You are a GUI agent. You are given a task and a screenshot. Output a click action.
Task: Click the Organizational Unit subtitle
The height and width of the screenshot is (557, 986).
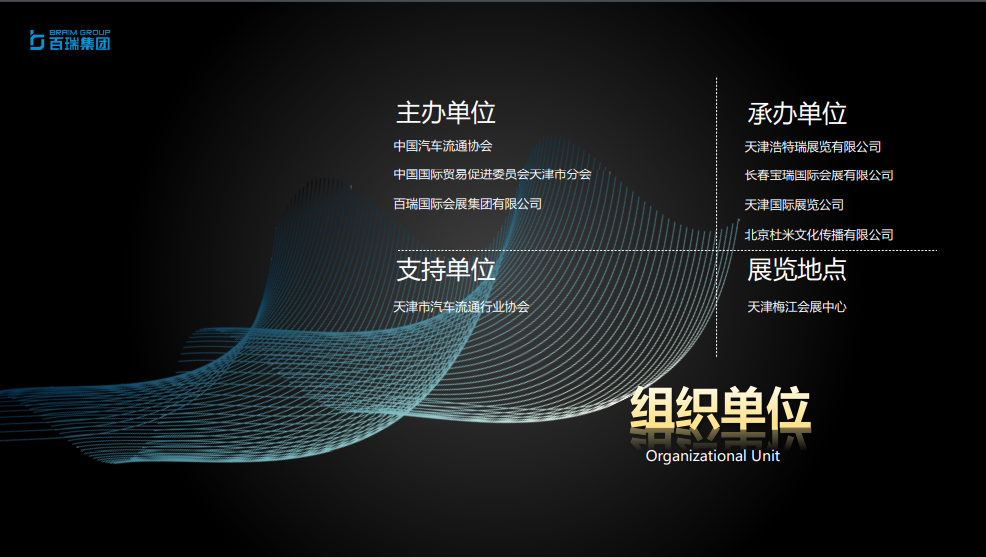[712, 456]
